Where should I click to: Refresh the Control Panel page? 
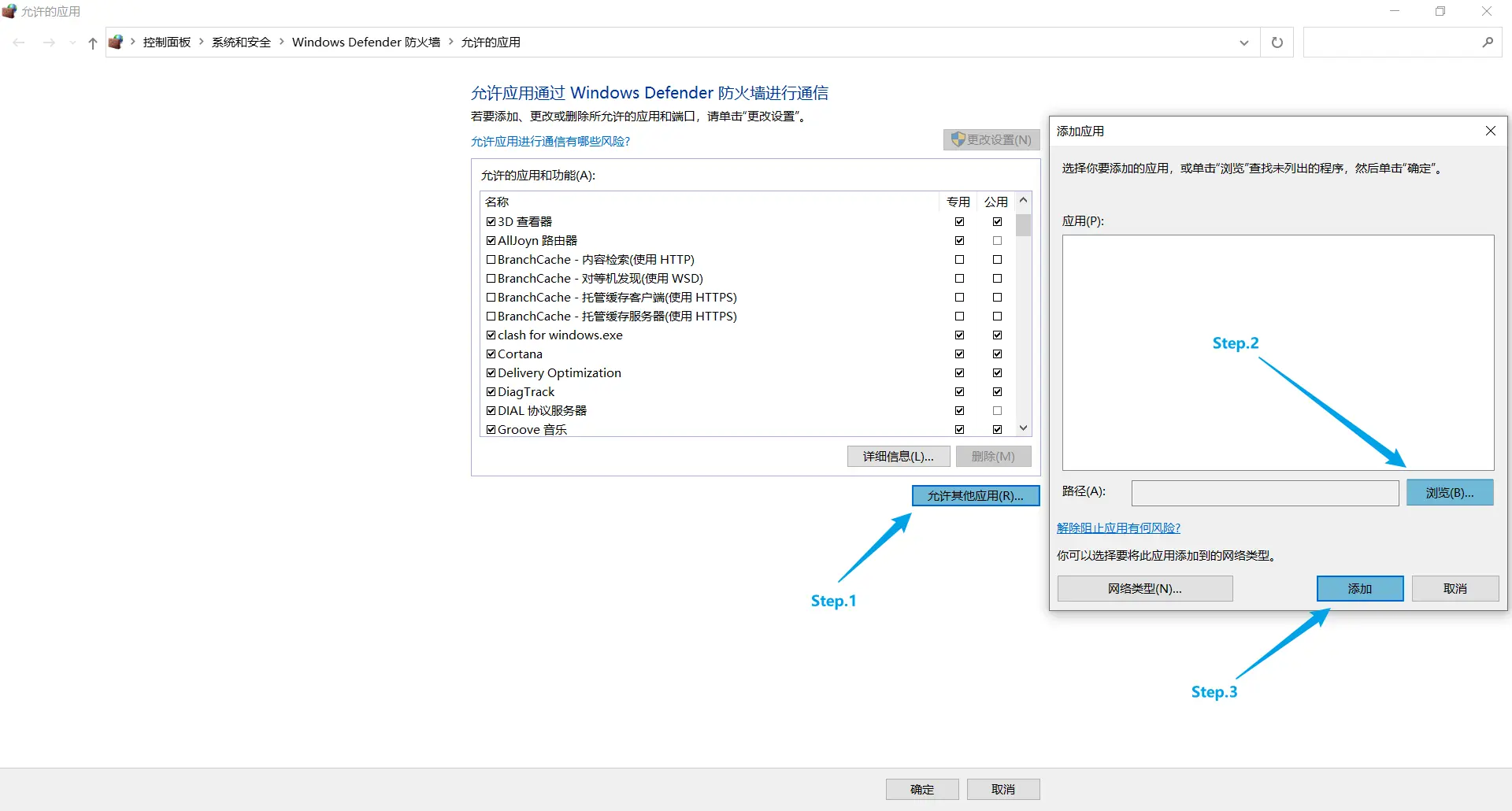click(x=1277, y=43)
